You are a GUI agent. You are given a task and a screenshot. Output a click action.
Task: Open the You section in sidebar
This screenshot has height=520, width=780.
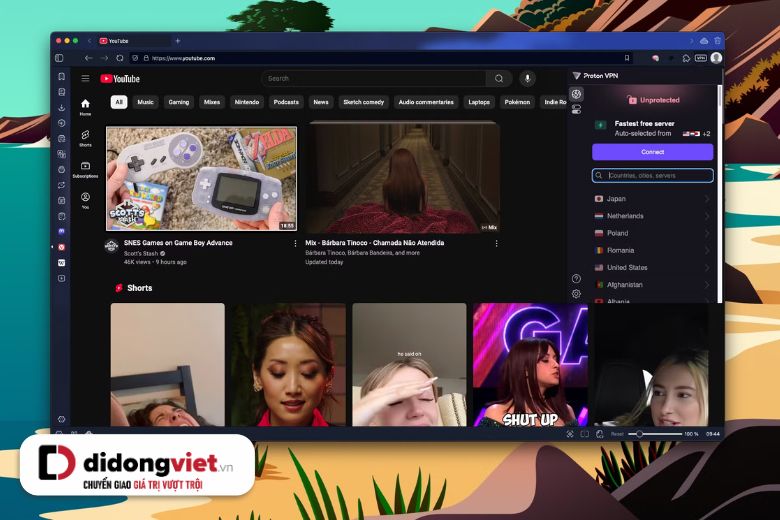coord(86,200)
